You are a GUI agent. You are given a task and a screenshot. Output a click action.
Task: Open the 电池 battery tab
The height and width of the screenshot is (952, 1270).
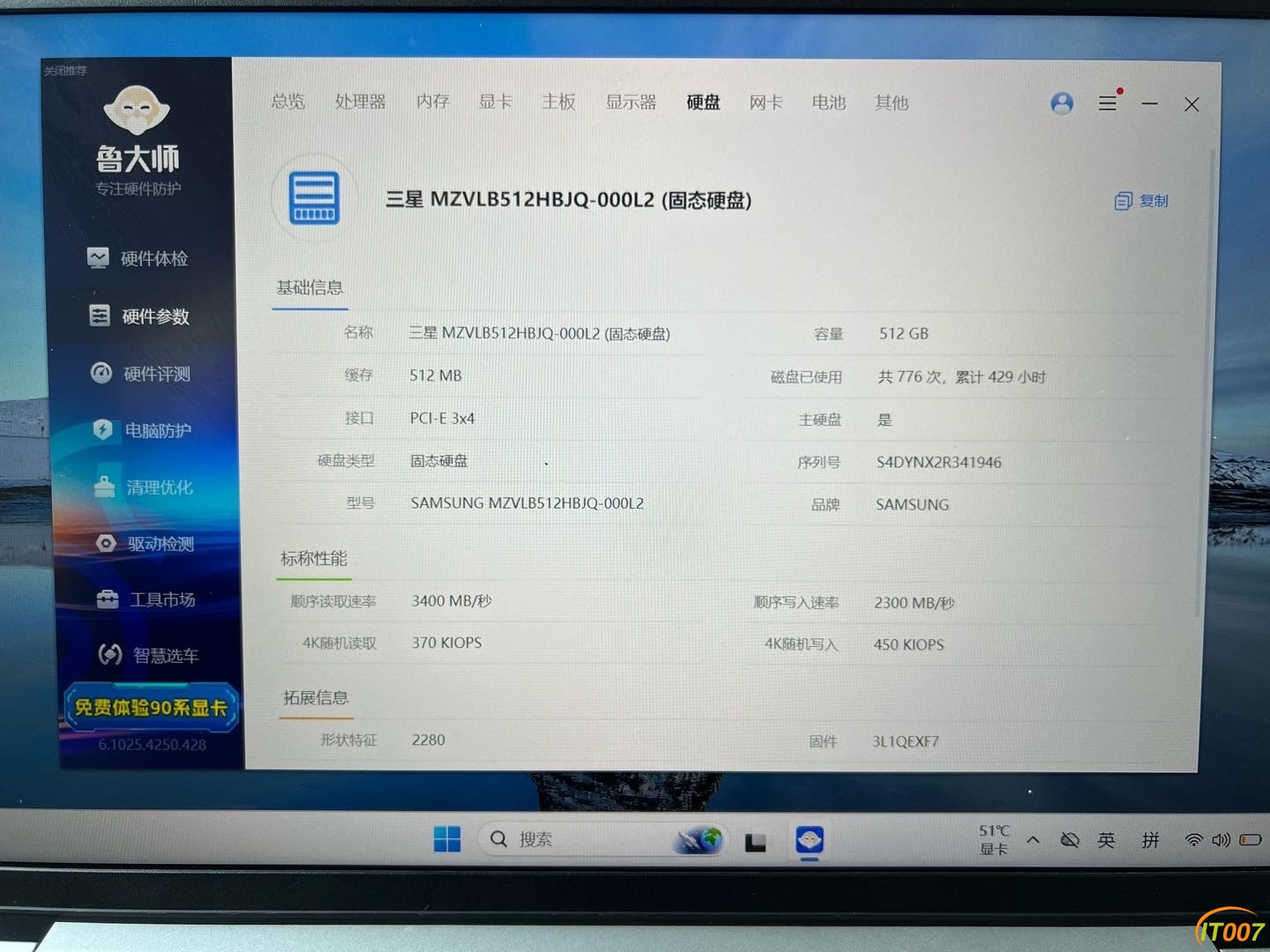click(x=828, y=103)
